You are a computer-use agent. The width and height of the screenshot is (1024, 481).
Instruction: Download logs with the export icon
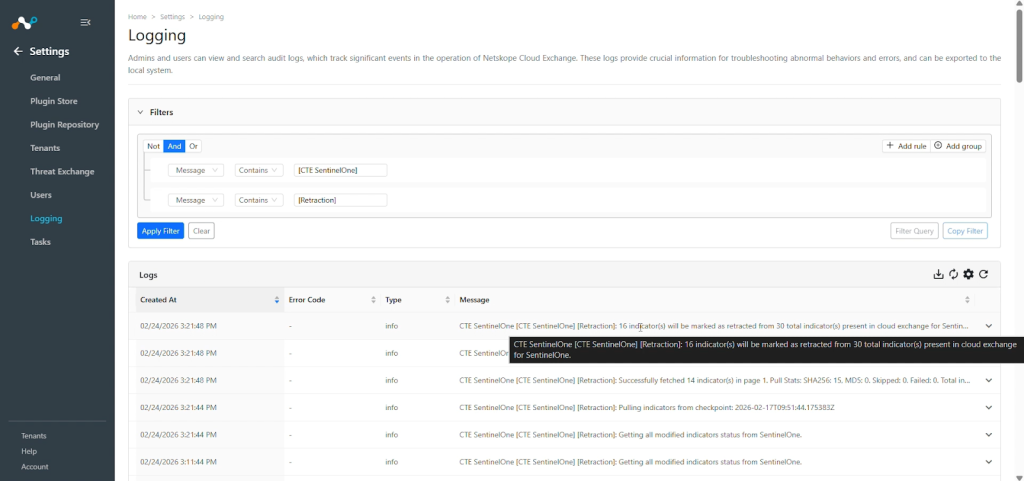coord(938,274)
